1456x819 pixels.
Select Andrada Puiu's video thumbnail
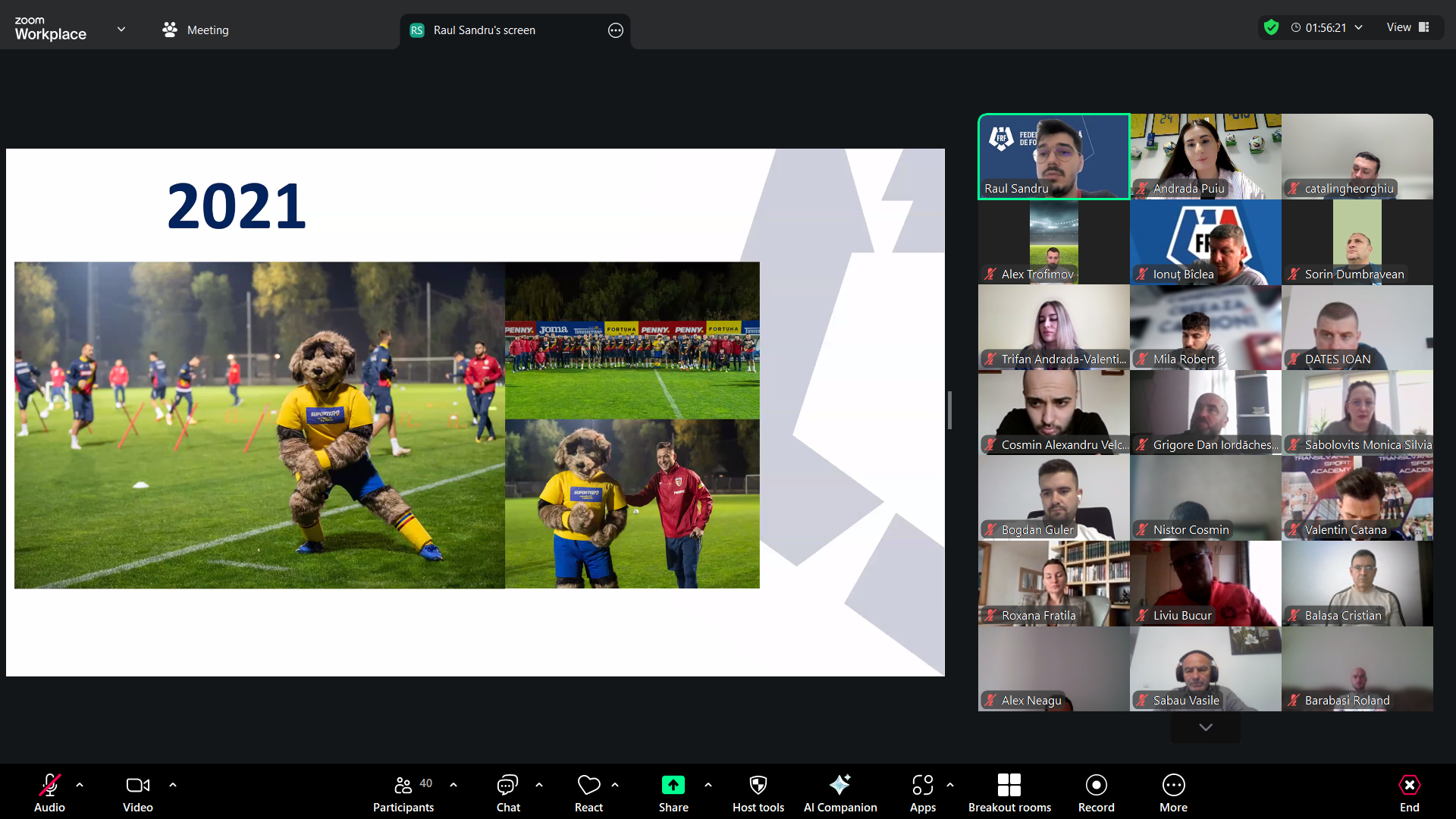click(x=1205, y=156)
